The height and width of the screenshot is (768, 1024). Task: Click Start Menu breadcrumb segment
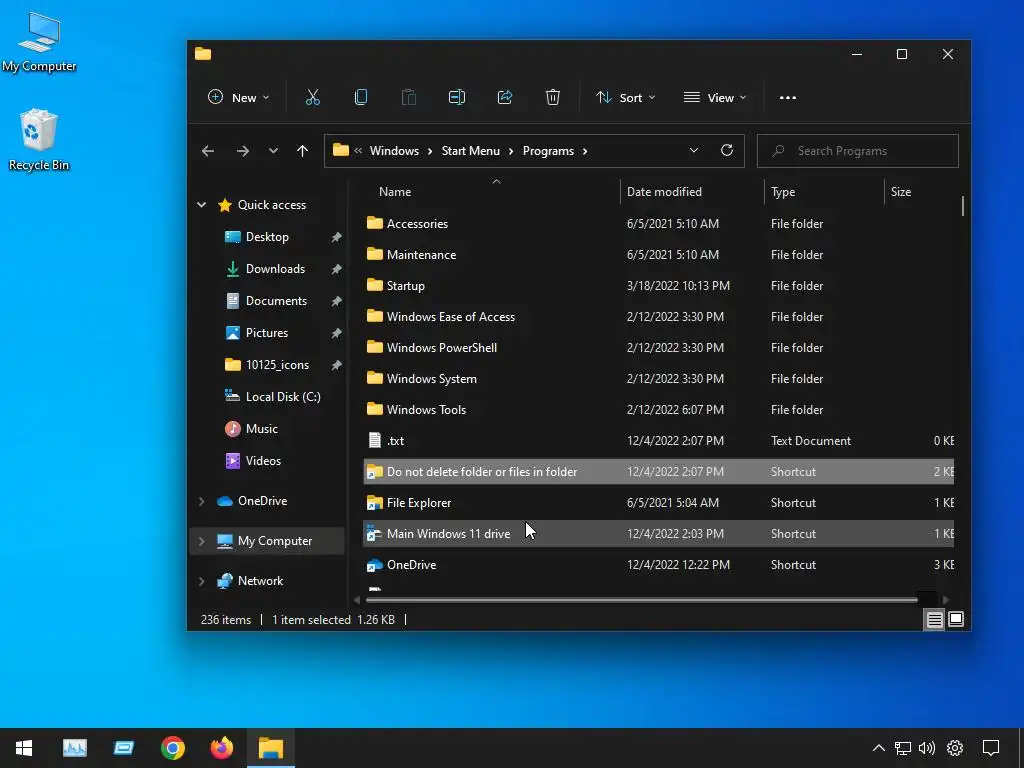[470, 151]
